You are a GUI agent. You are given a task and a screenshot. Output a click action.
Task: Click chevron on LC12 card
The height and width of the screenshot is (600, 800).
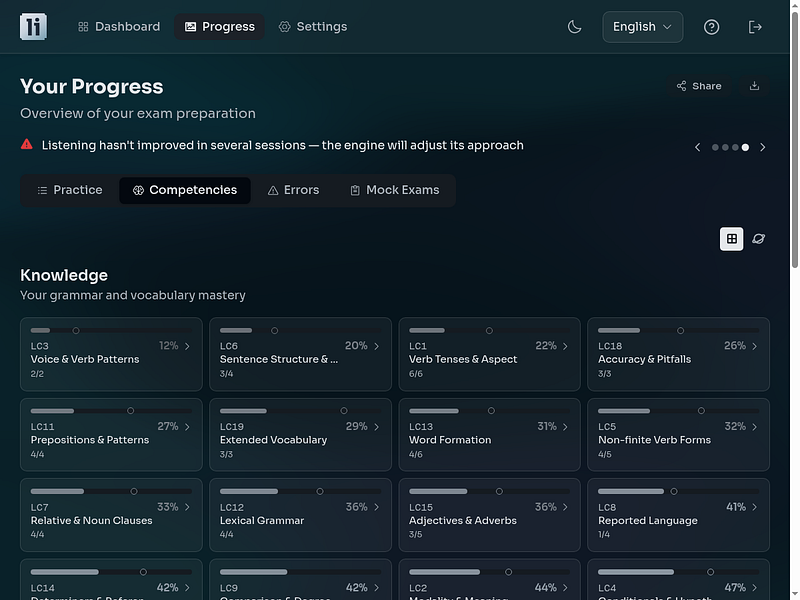pyautogui.click(x=377, y=507)
